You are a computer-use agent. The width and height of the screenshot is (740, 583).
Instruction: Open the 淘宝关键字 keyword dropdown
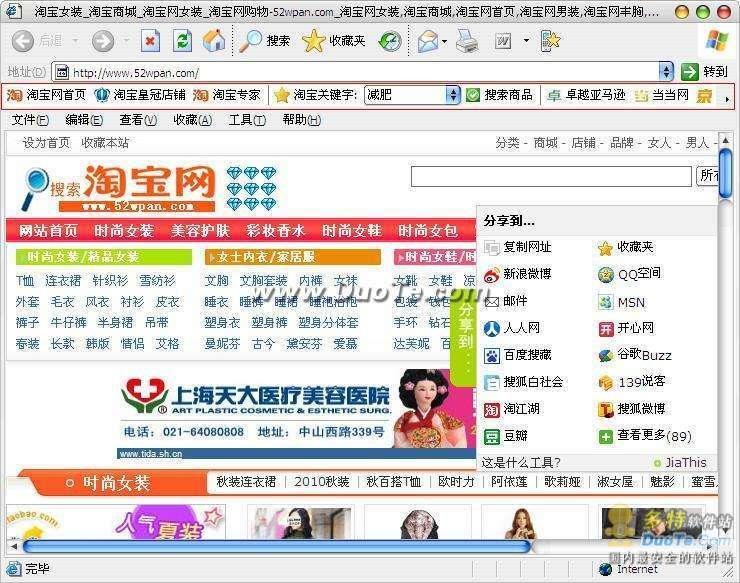click(453, 95)
